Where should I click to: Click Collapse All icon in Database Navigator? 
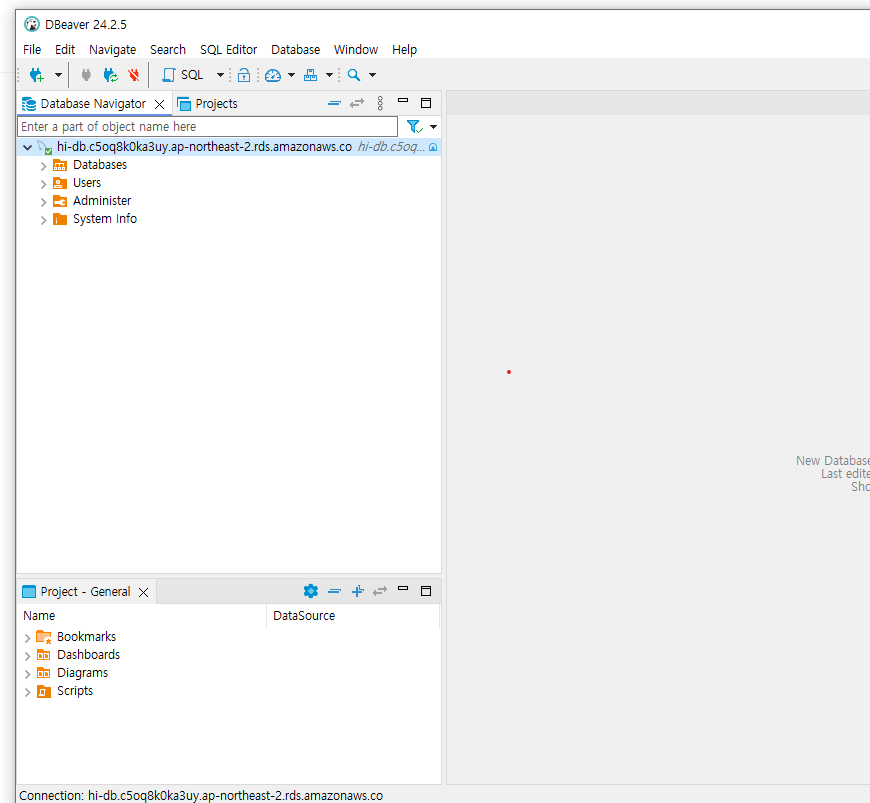tap(334, 103)
